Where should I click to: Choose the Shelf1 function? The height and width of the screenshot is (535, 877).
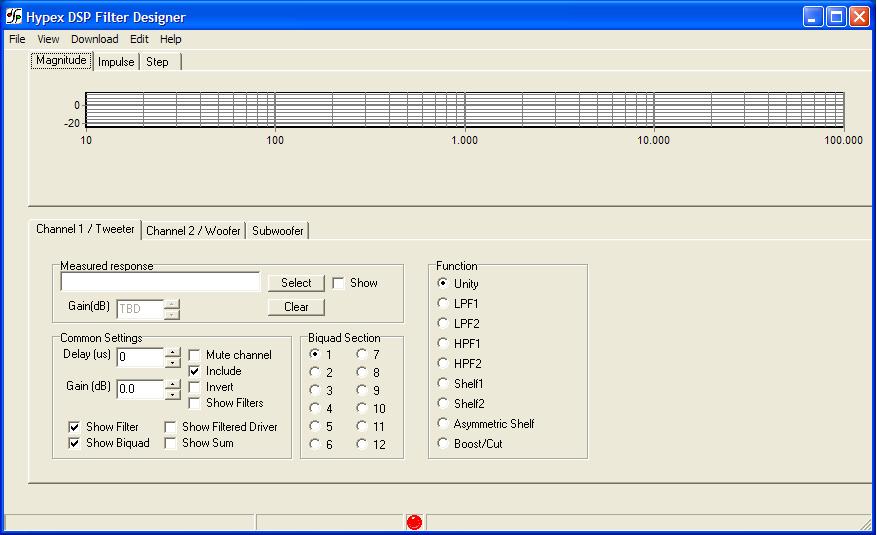point(442,383)
